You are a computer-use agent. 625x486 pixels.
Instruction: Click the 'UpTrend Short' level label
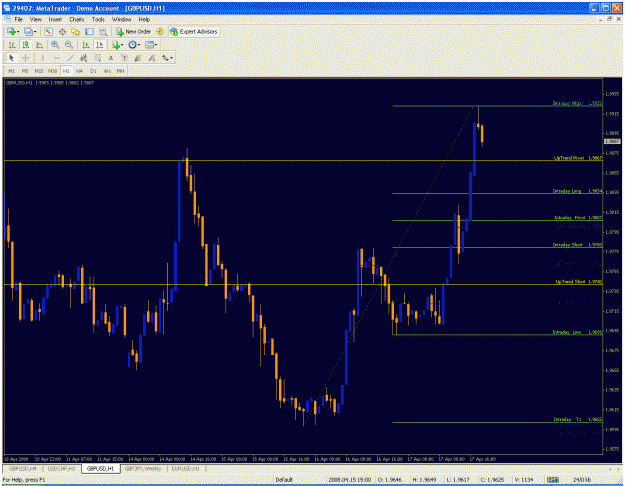(x=579, y=281)
